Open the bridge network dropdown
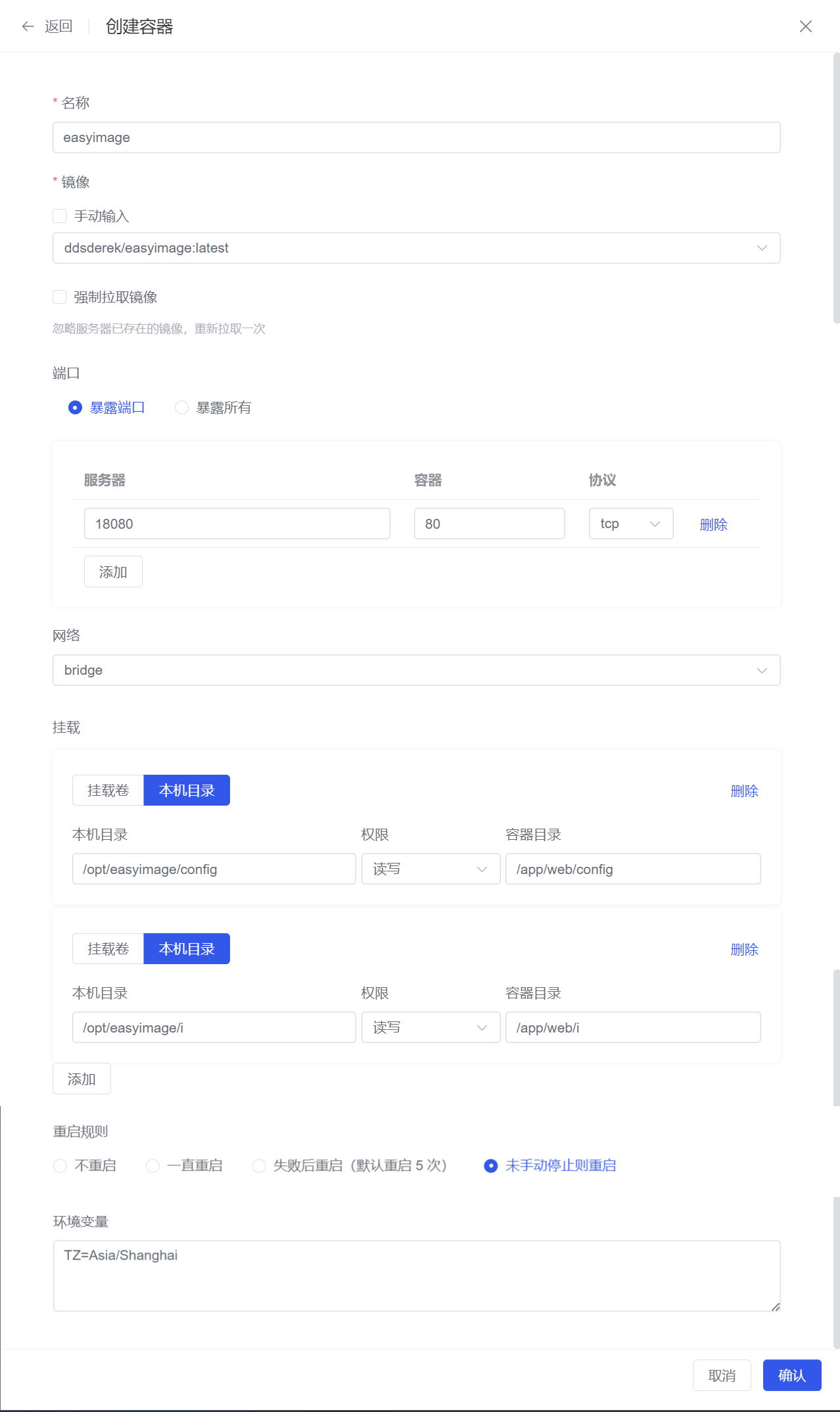Image resolution: width=840 pixels, height=1412 pixels. click(416, 670)
